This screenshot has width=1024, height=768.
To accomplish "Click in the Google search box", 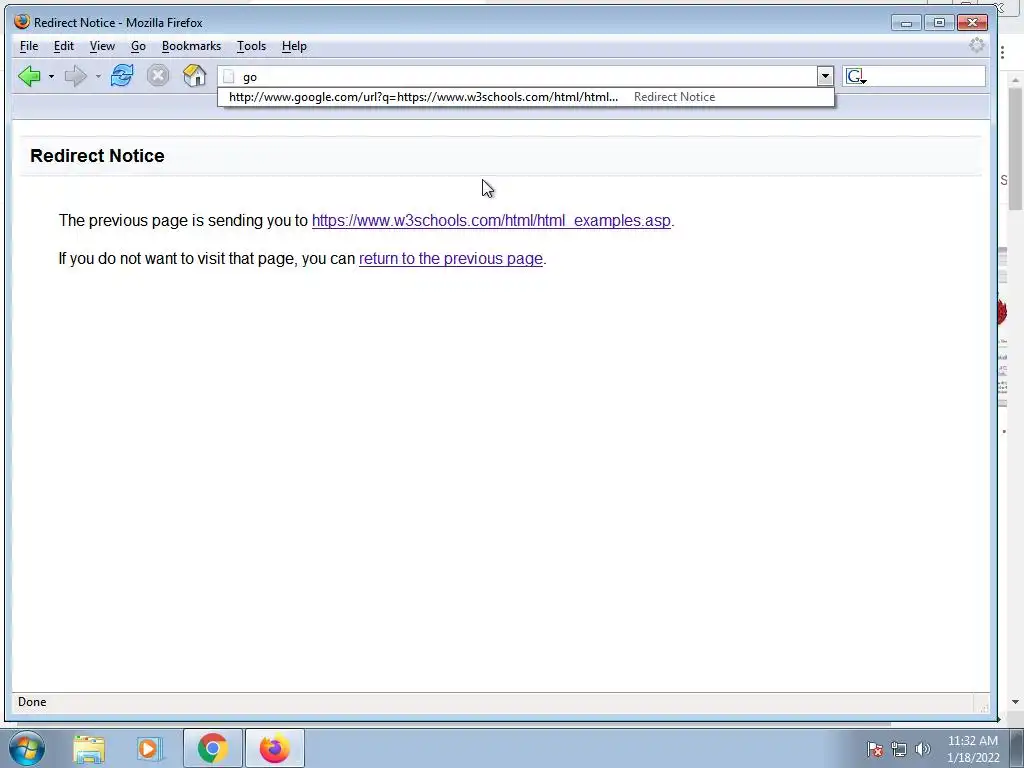I will 926,76.
